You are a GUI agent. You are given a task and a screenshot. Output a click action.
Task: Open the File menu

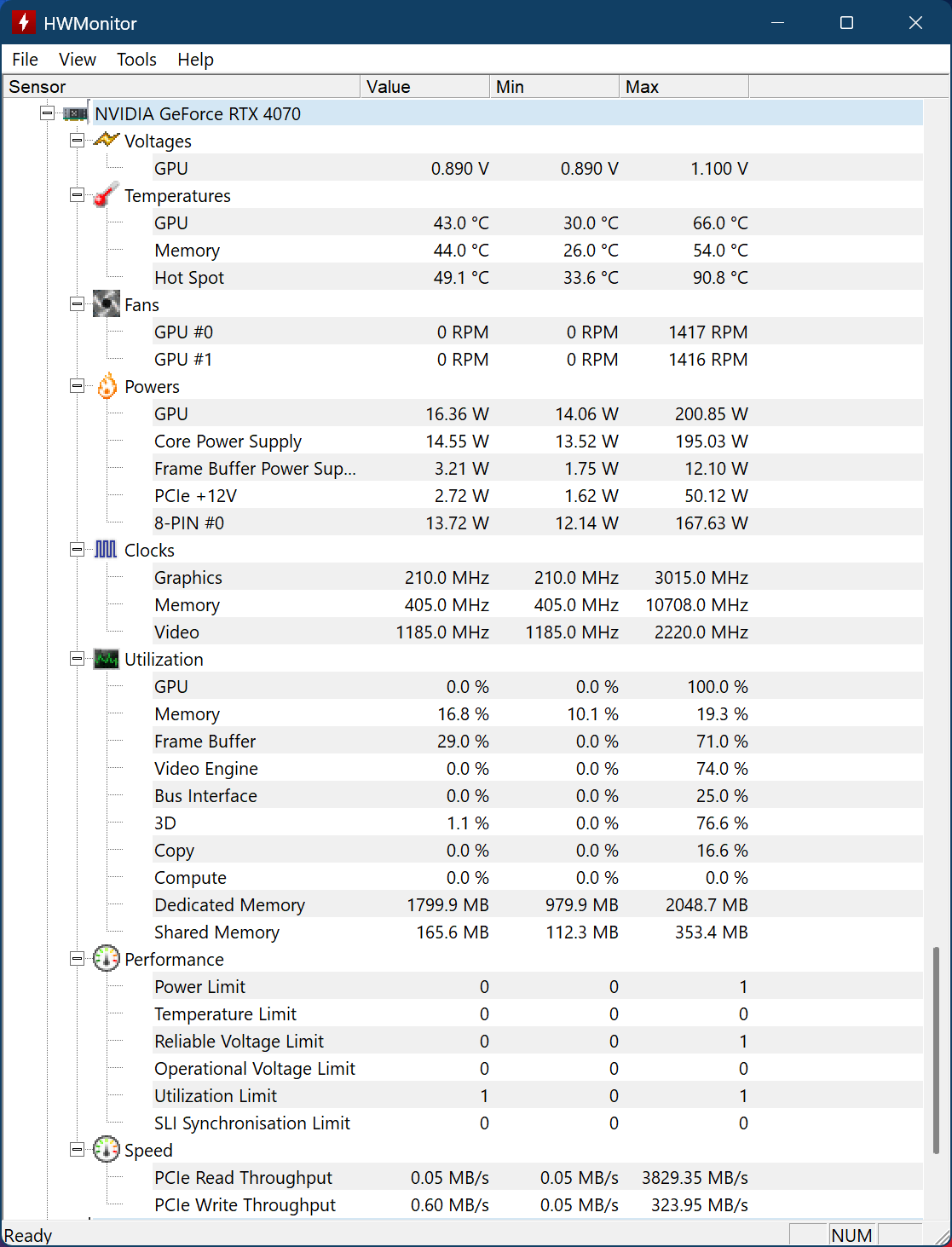pos(25,60)
